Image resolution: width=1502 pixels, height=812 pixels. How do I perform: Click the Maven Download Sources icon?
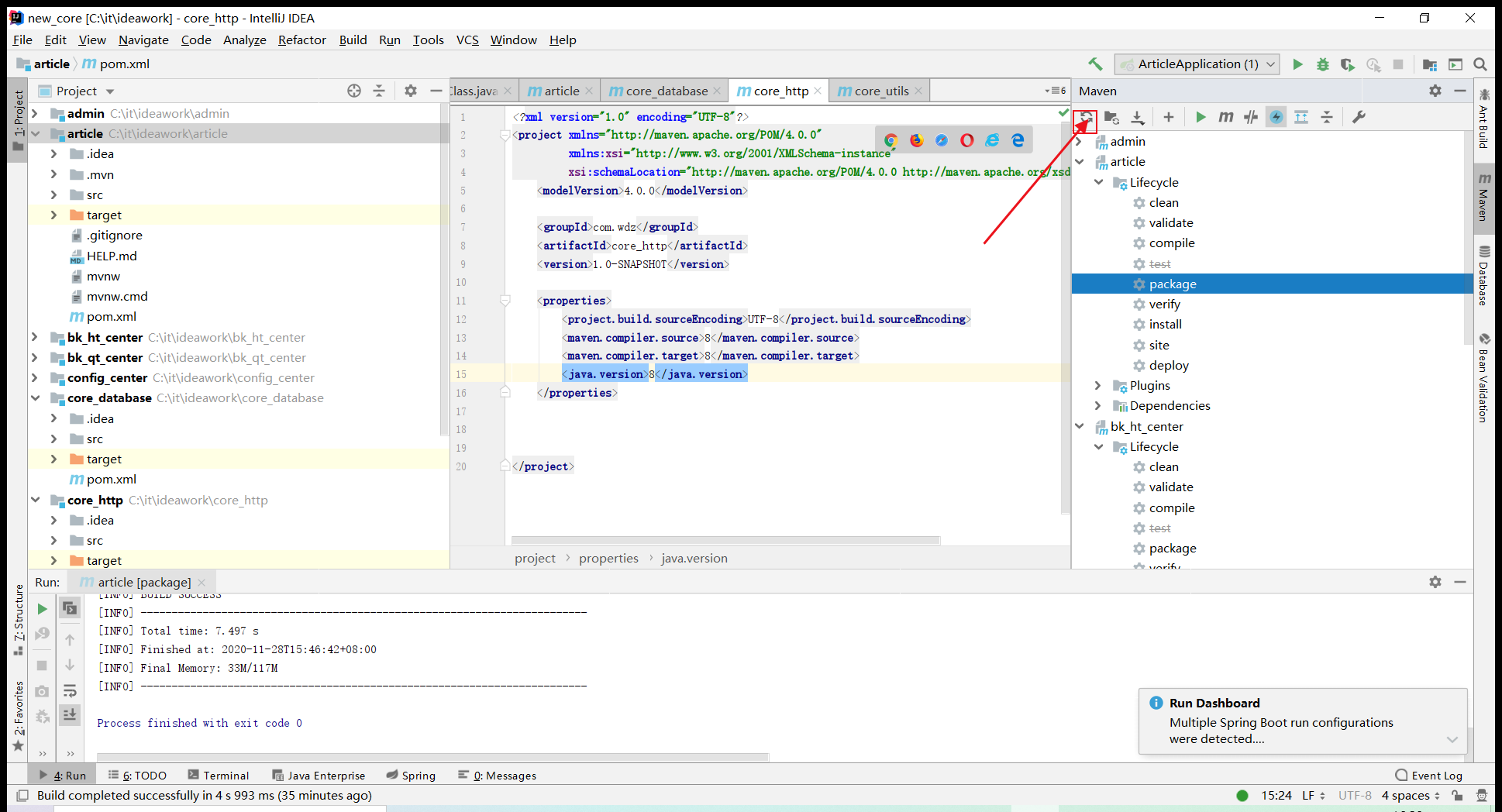pos(1137,118)
